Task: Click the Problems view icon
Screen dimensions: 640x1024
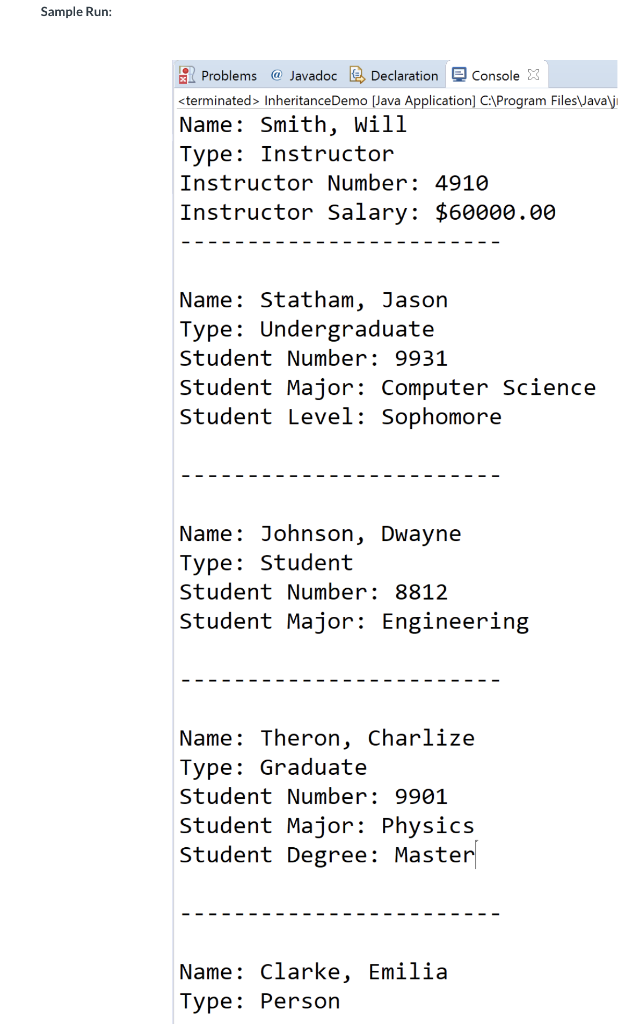Action: pyautogui.click(x=187, y=75)
